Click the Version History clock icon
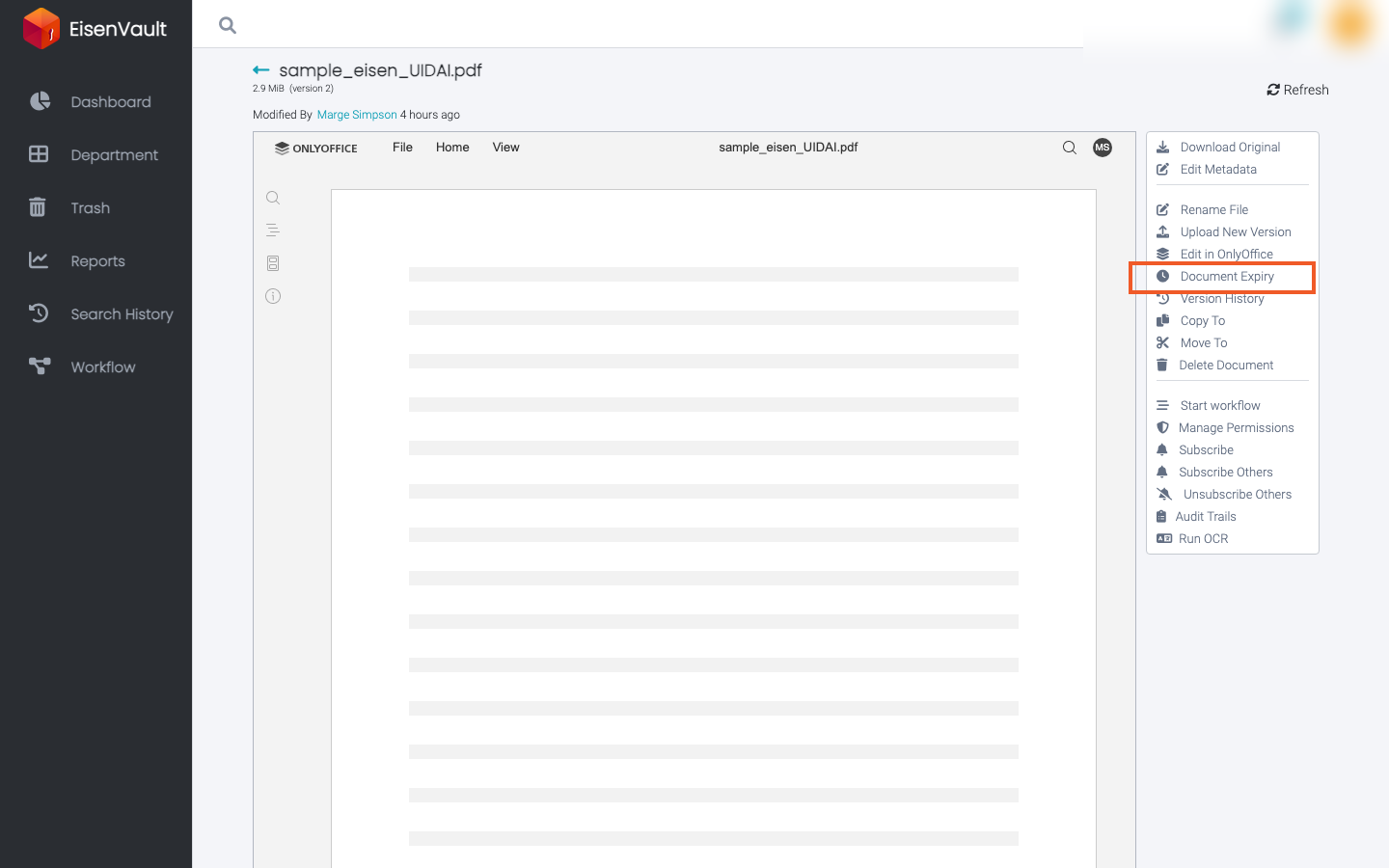 click(x=1163, y=299)
